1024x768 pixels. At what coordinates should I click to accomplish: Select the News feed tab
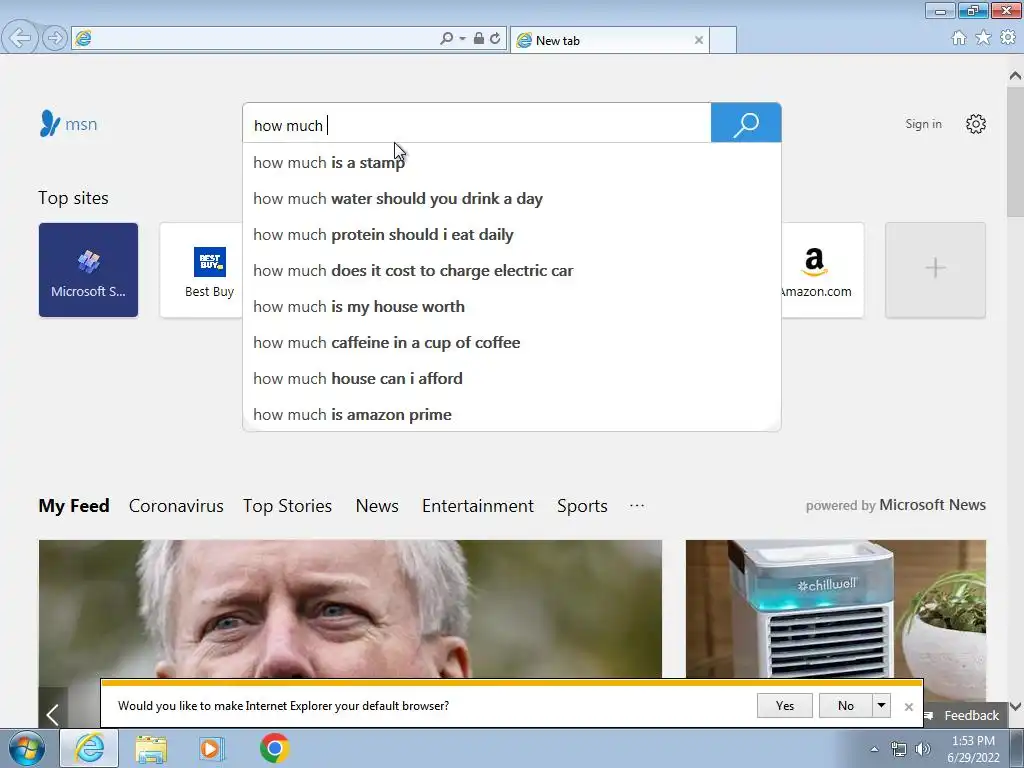coord(377,505)
